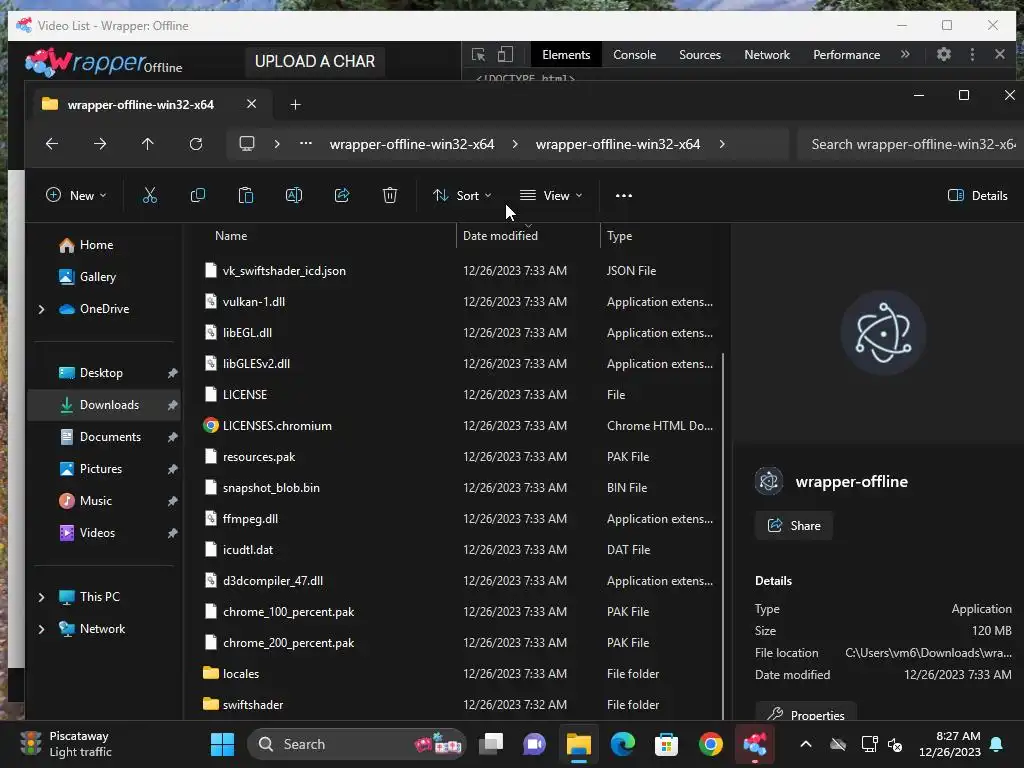Refresh the current folder view
Screen dimensions: 1024x768
click(x=196, y=144)
